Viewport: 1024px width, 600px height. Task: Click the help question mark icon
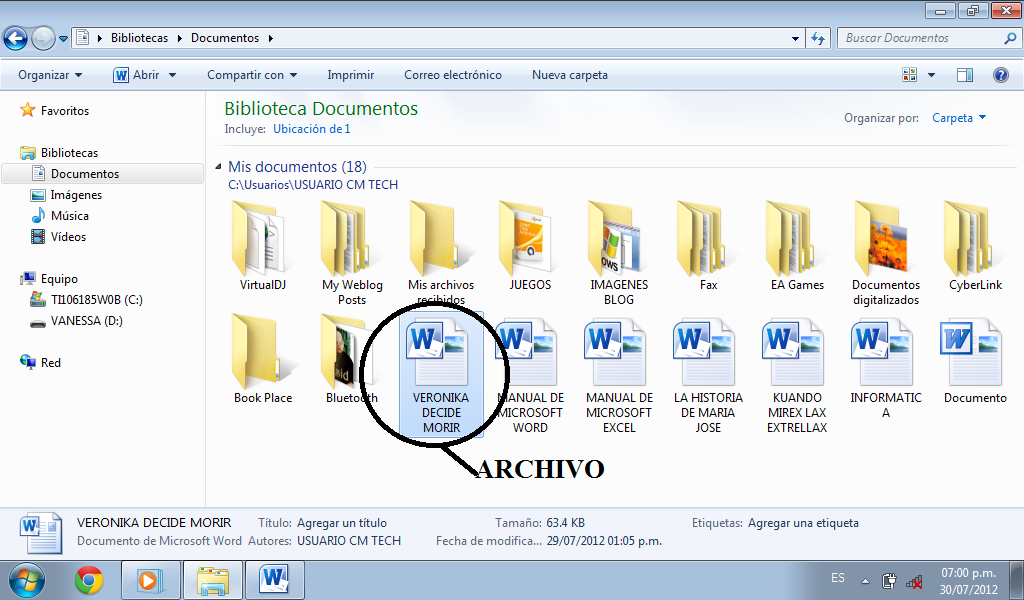click(x=1000, y=75)
